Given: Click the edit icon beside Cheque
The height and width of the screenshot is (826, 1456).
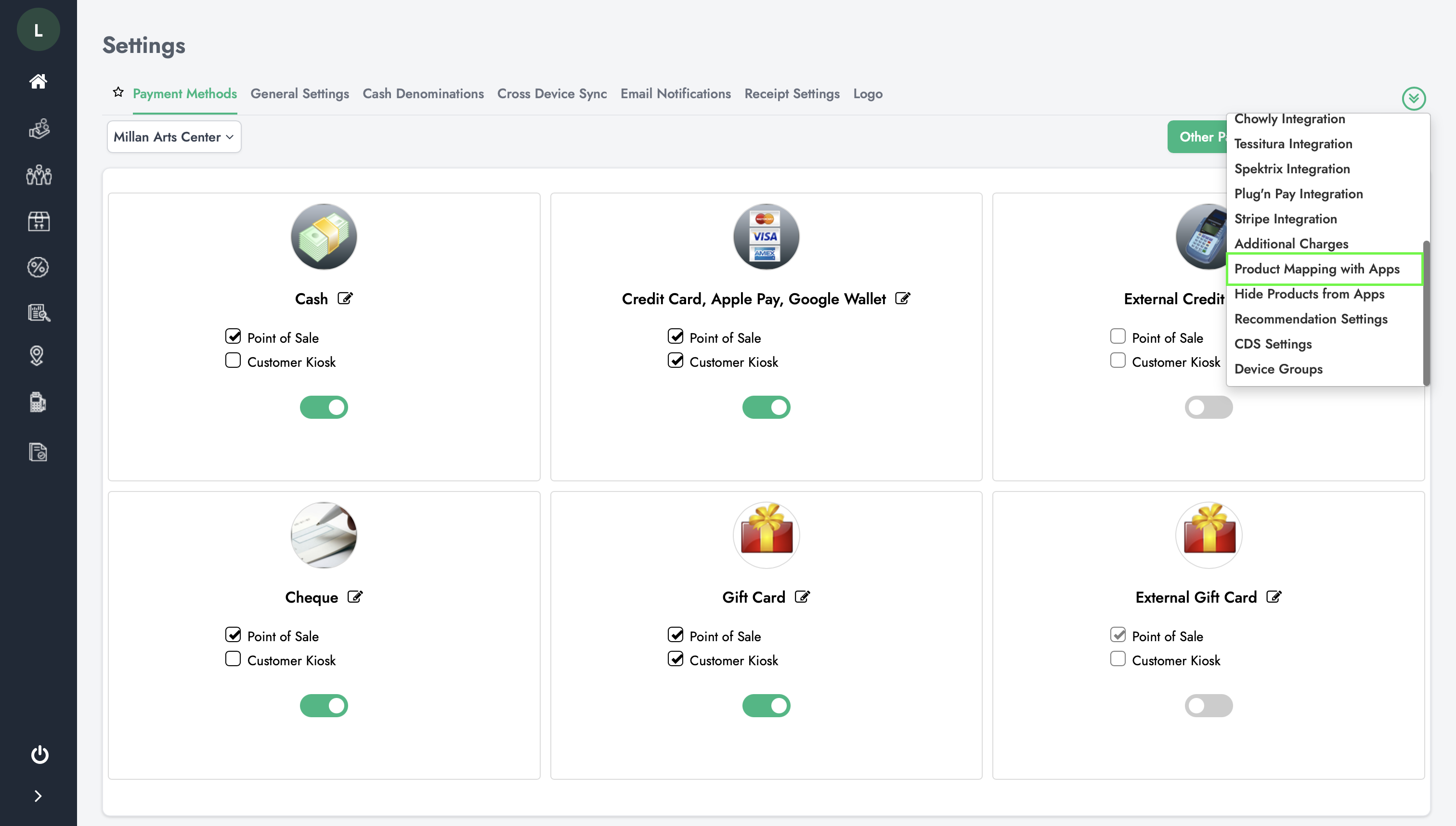Looking at the screenshot, I should click(355, 597).
